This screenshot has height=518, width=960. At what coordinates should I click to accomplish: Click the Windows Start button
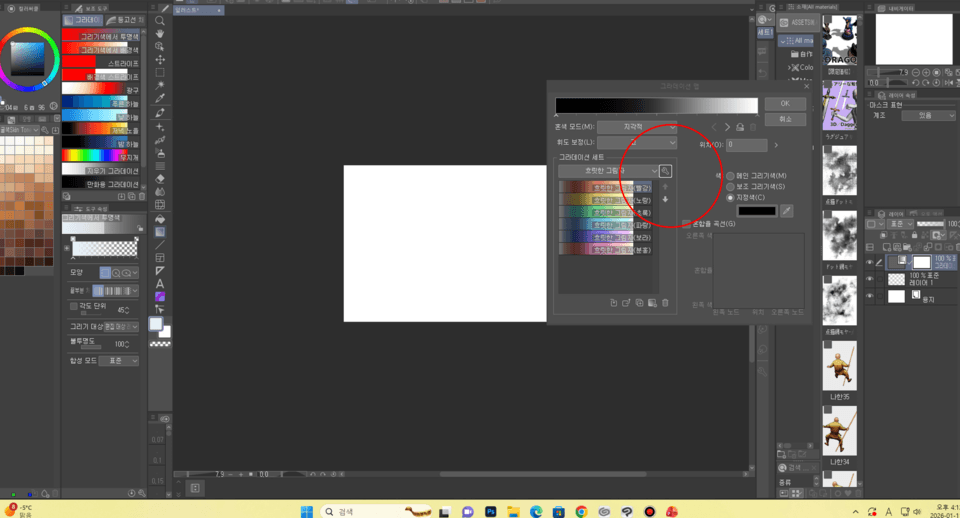(x=307, y=511)
